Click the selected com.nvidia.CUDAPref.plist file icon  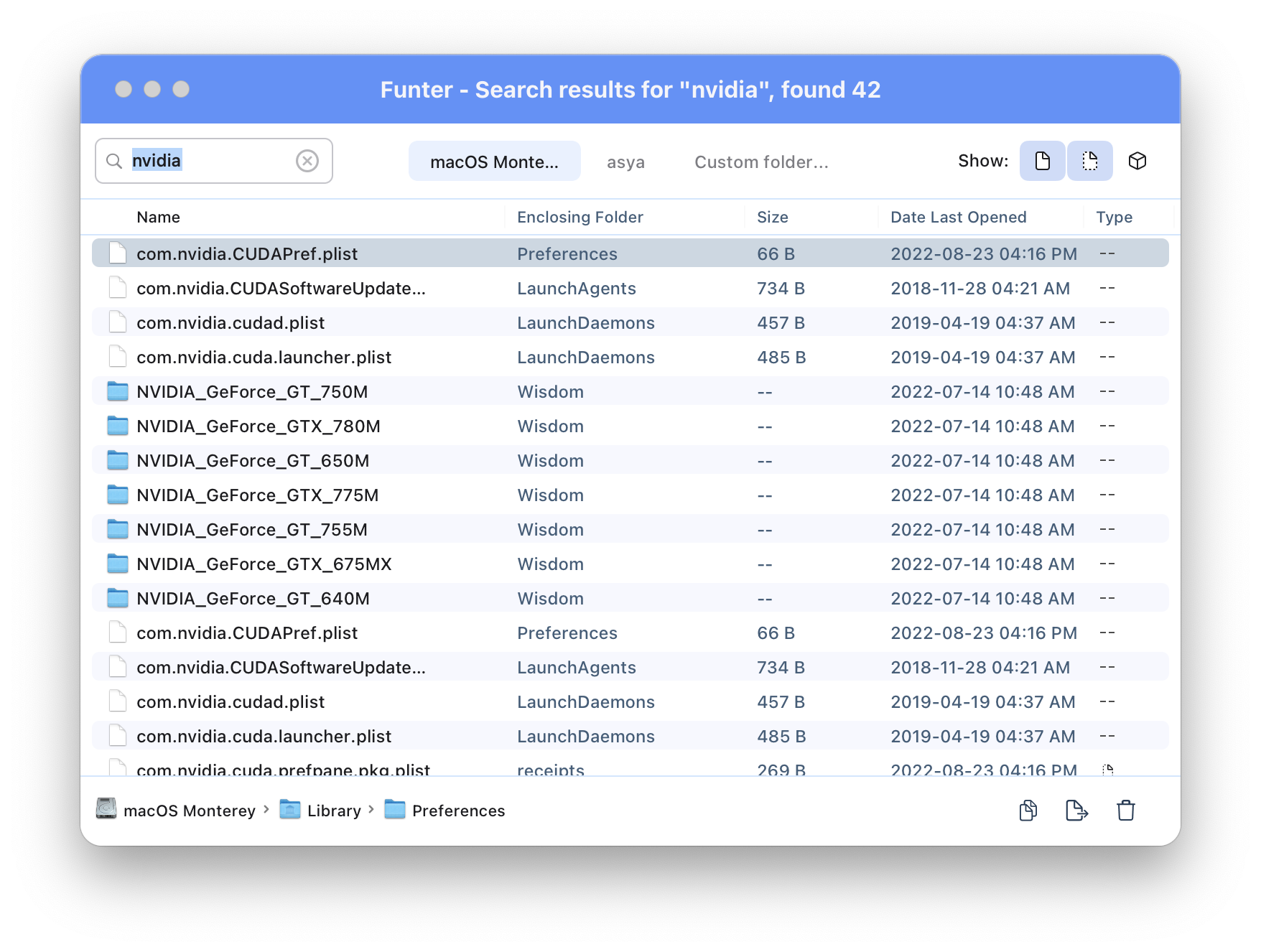(x=118, y=253)
